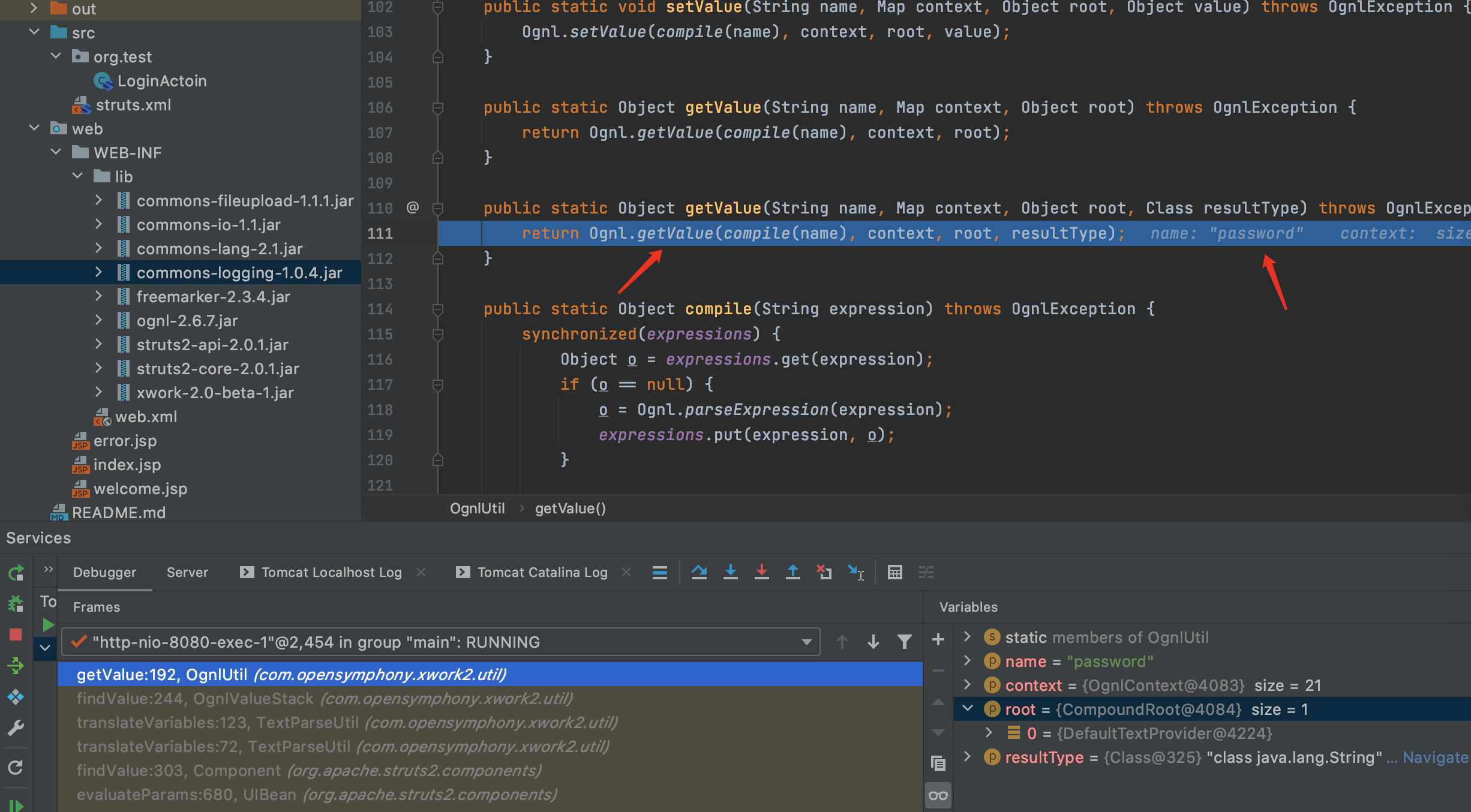Click next frame down arrow
1471x812 pixels.
pyautogui.click(x=873, y=642)
